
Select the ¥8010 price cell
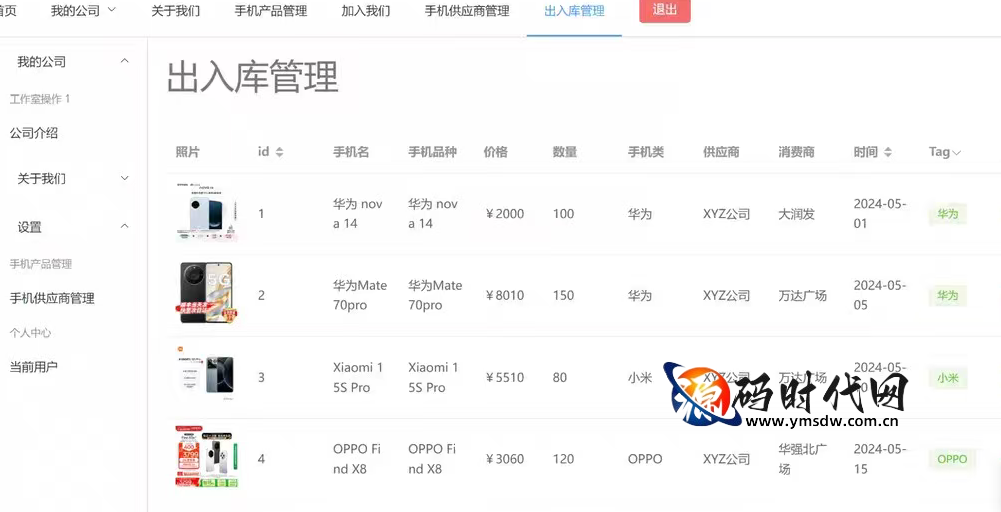coord(504,296)
